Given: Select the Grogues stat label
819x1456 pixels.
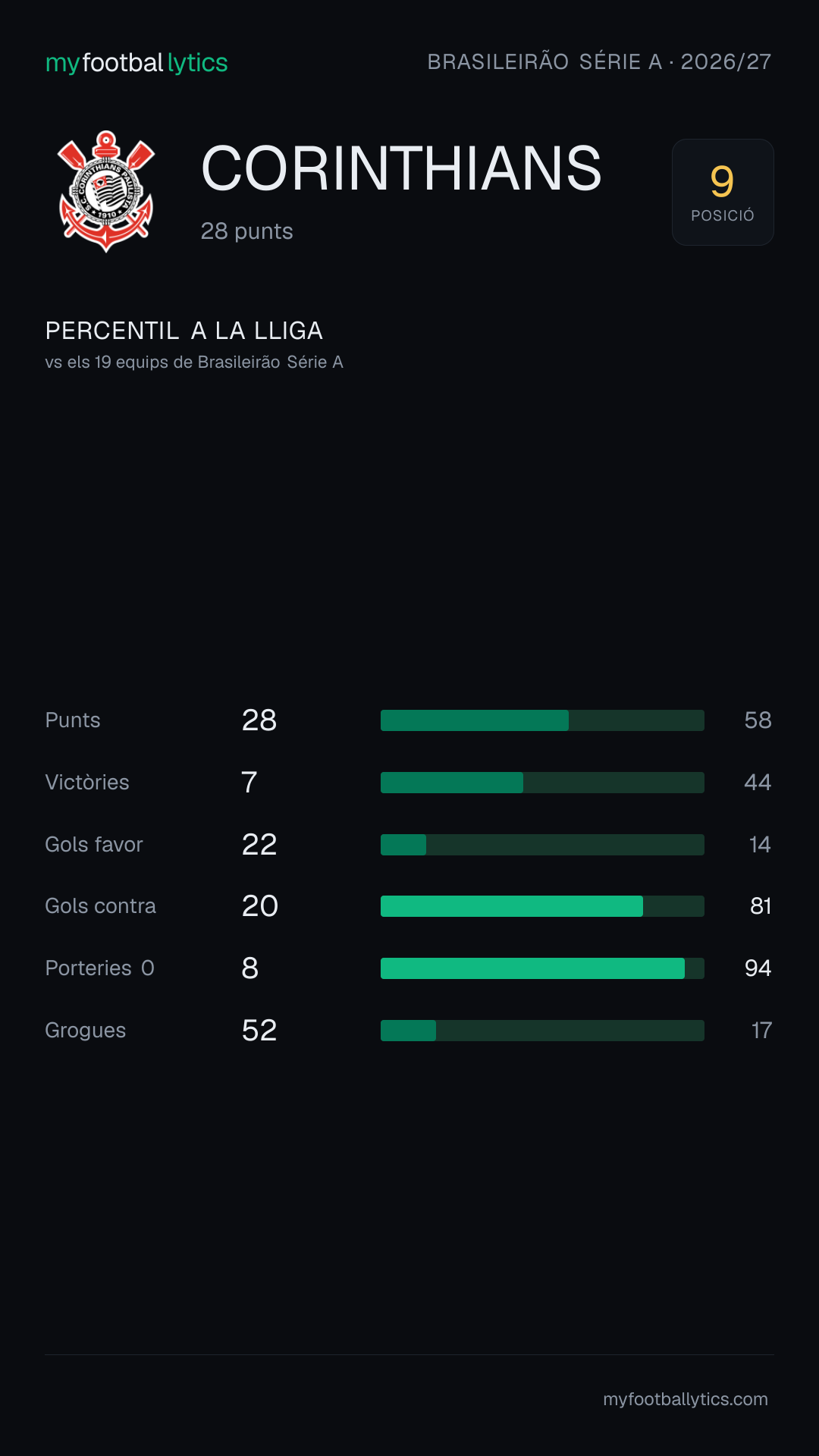Looking at the screenshot, I should coord(86,1031).
